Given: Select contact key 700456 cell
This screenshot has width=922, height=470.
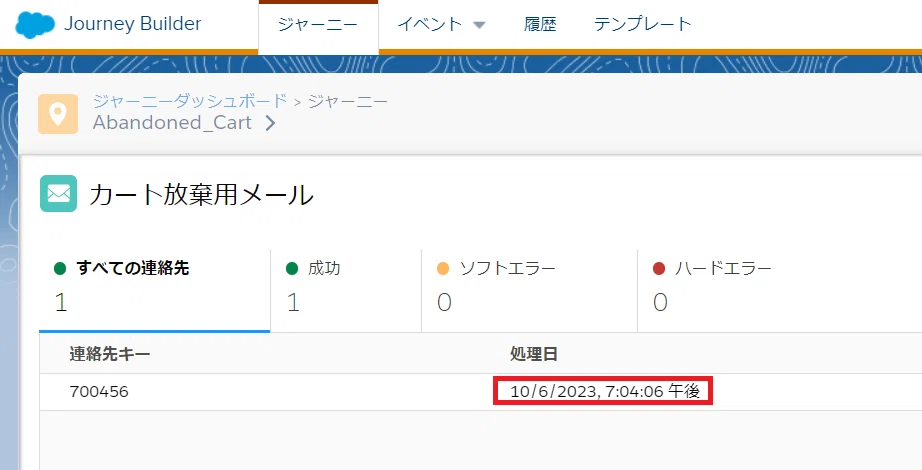Looking at the screenshot, I should pos(99,391).
